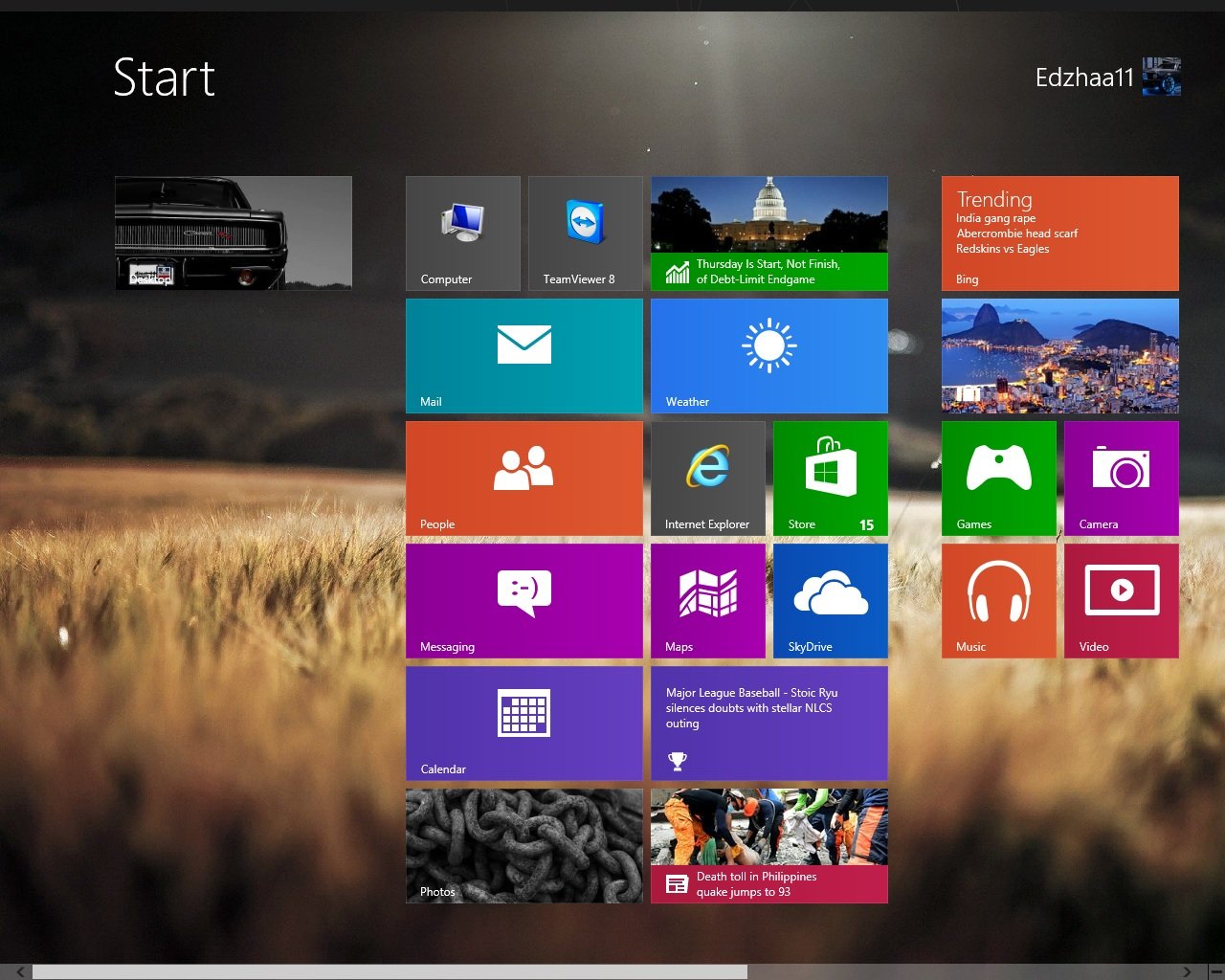
Task: Click 'India gang rape' trending text
Action: 995,218
